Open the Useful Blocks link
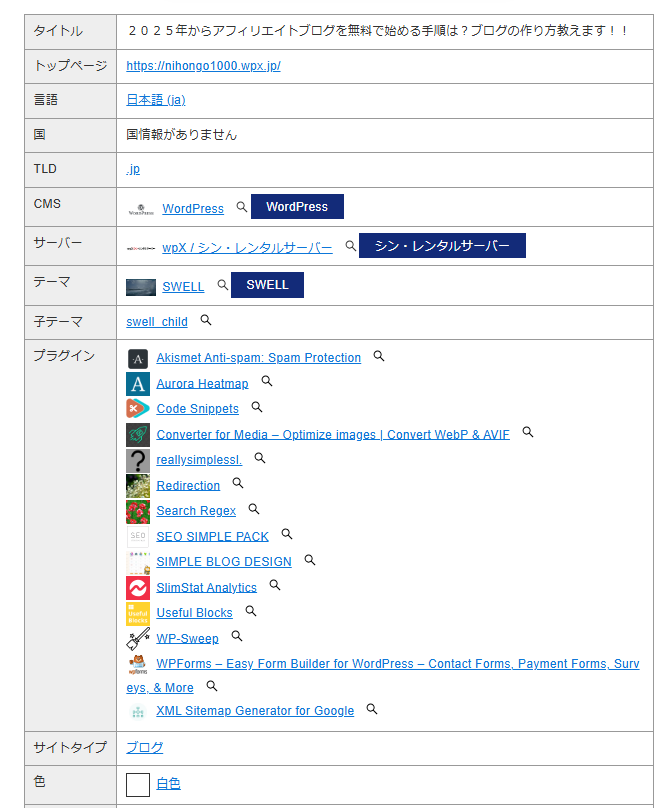This screenshot has width=672, height=808. pos(195,613)
